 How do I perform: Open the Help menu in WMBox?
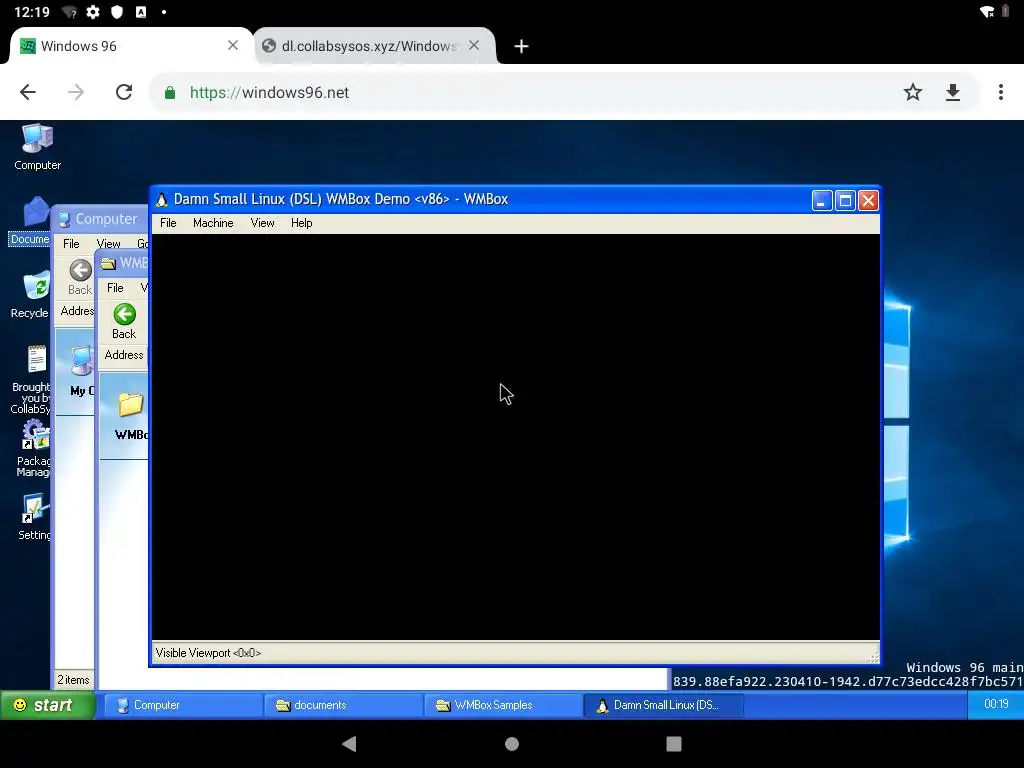pyautogui.click(x=302, y=223)
